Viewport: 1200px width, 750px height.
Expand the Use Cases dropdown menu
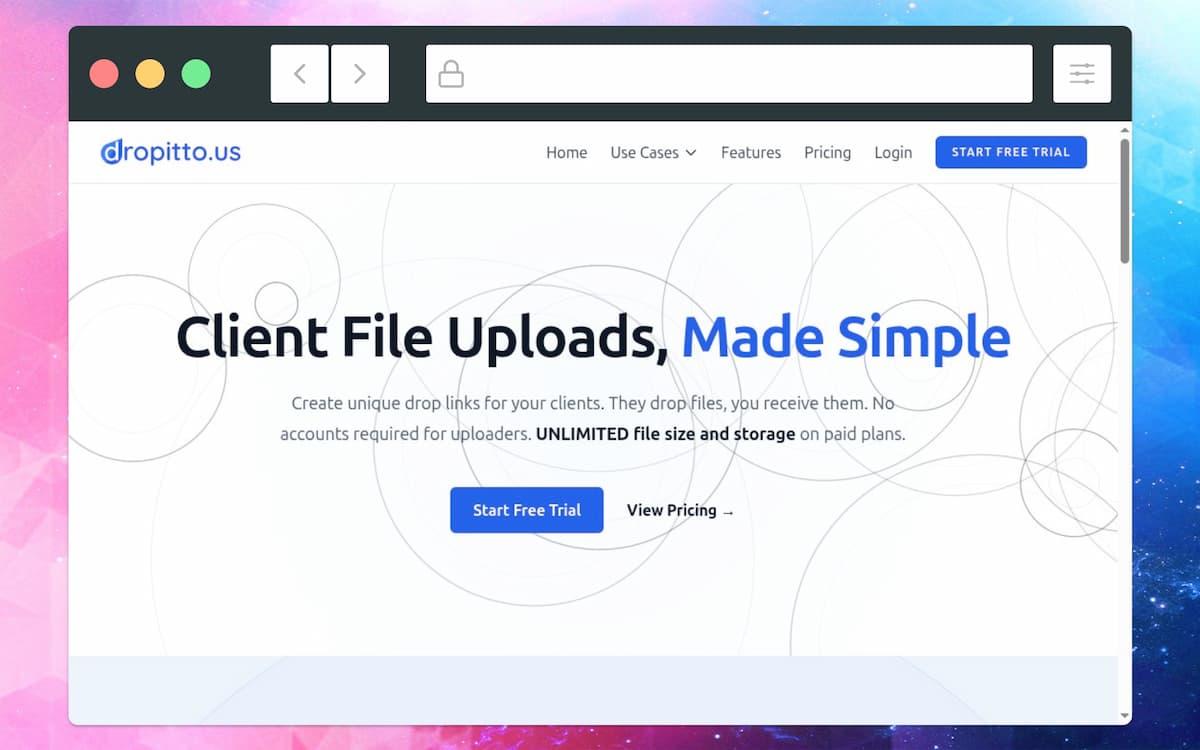click(653, 153)
